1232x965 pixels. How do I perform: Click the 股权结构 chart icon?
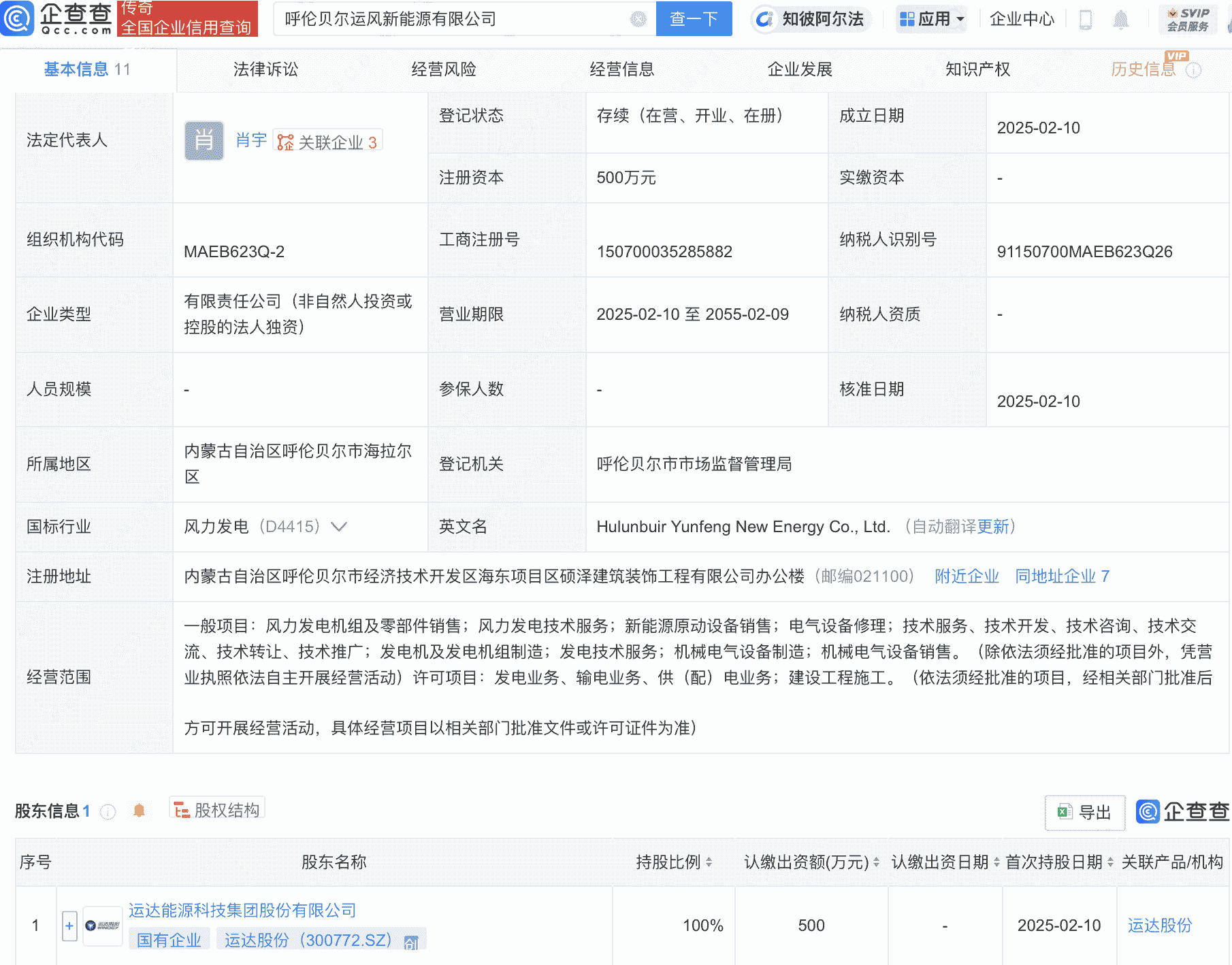[181, 811]
